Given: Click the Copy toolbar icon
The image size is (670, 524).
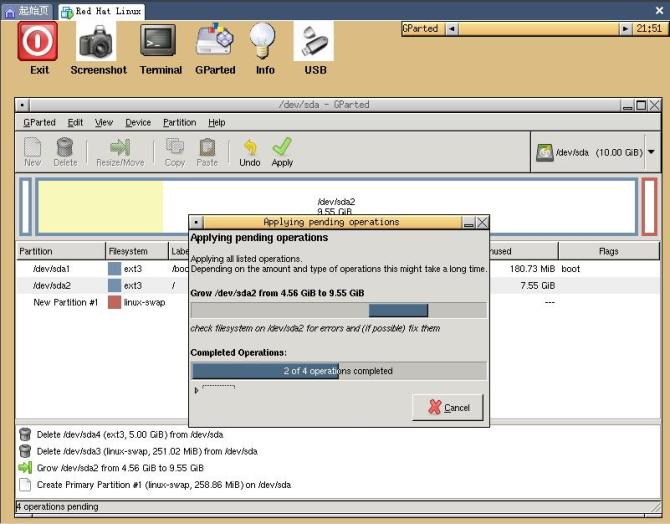Looking at the screenshot, I should [175, 146].
